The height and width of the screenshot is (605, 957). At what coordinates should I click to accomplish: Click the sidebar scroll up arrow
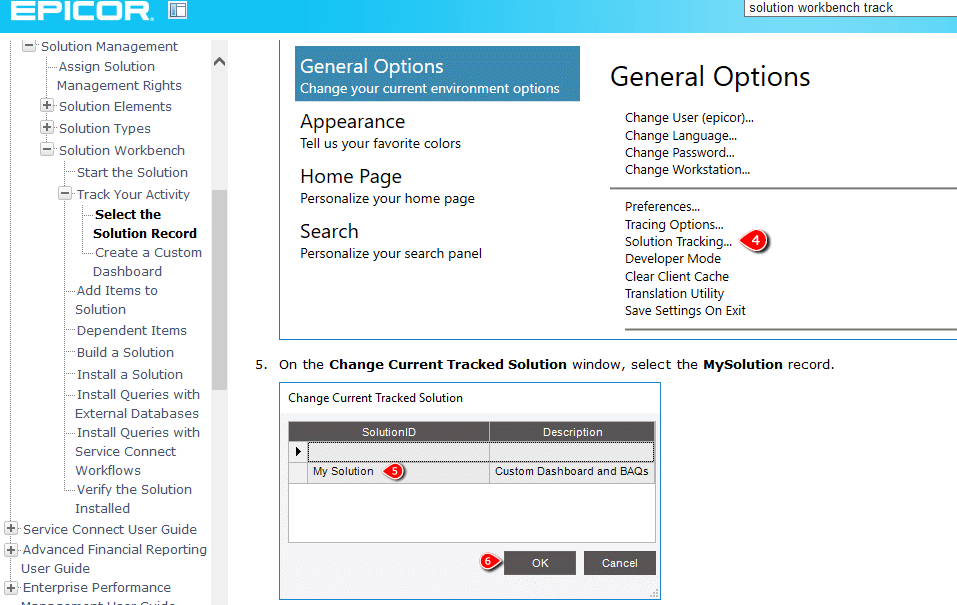pos(219,62)
